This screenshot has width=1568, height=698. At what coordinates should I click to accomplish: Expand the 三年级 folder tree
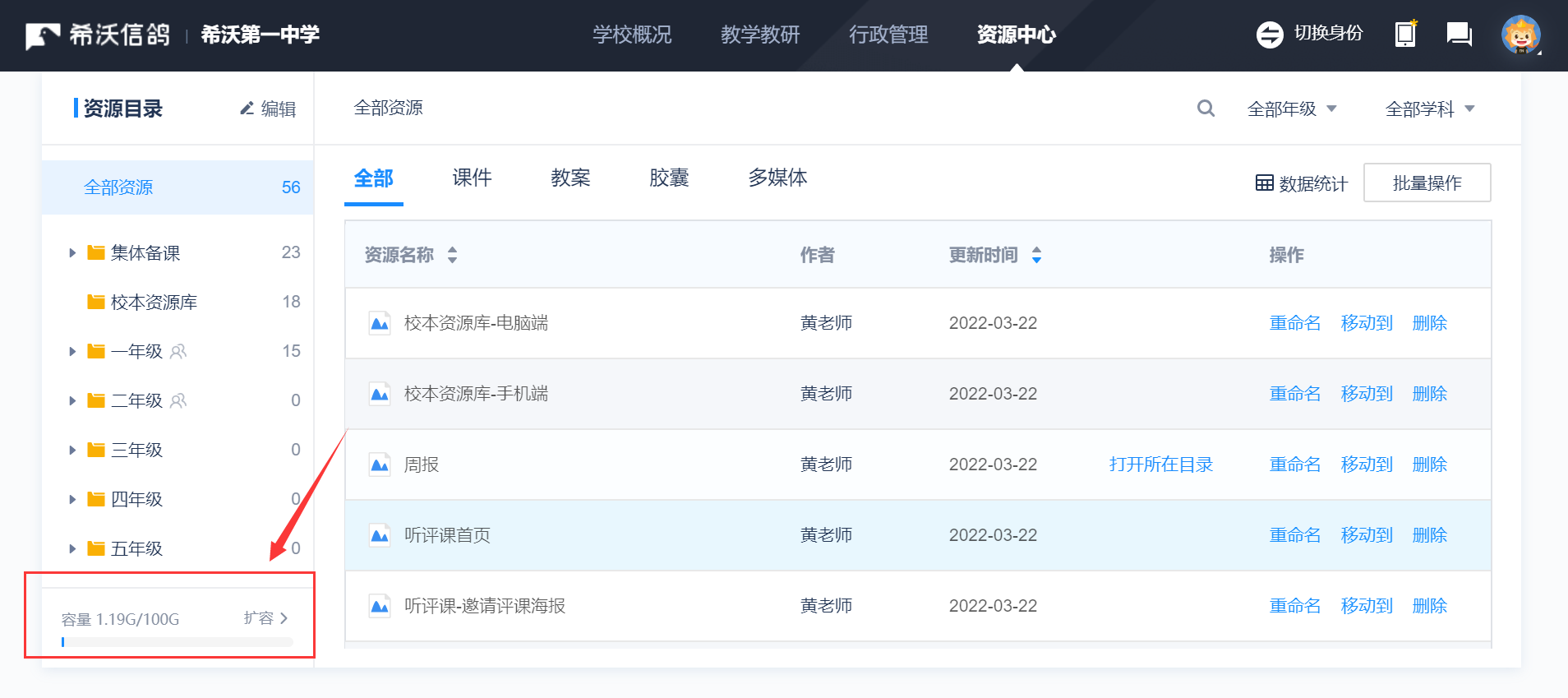(72, 451)
